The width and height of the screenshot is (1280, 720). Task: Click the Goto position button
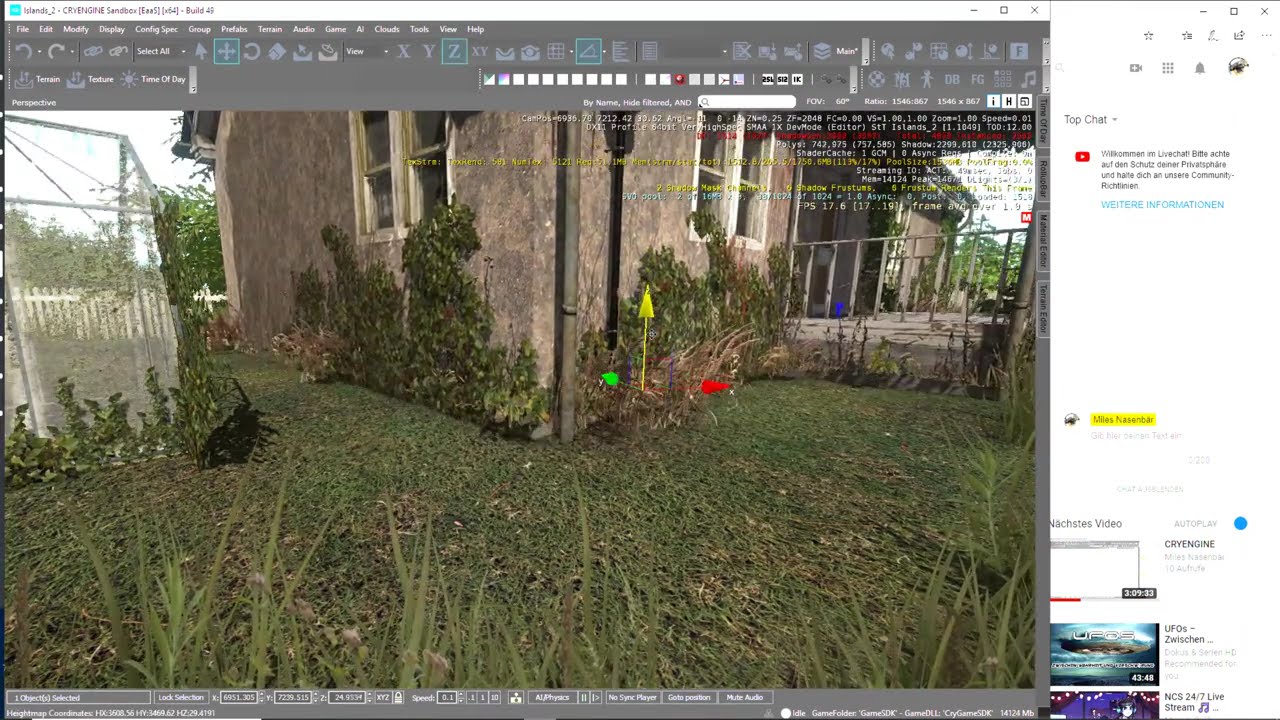689,697
